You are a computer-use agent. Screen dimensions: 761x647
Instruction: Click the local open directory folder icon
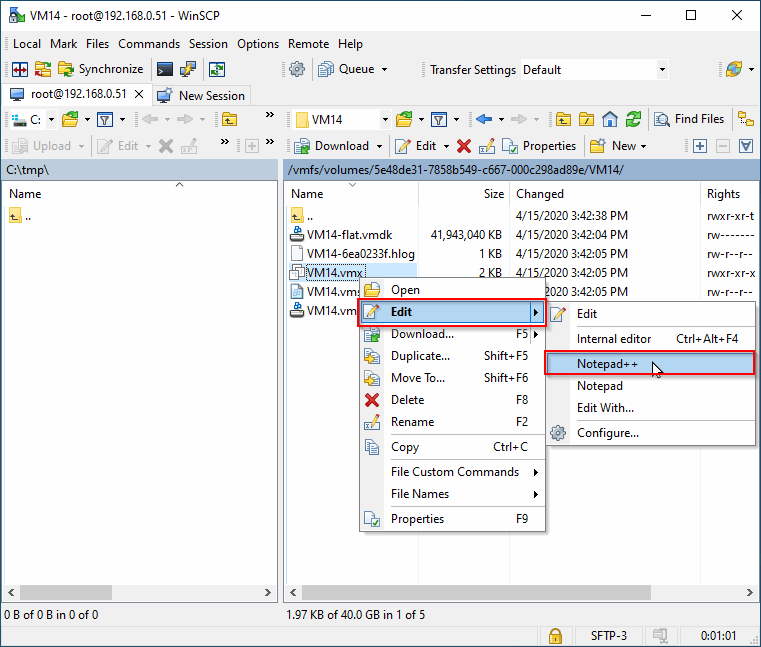click(70, 119)
